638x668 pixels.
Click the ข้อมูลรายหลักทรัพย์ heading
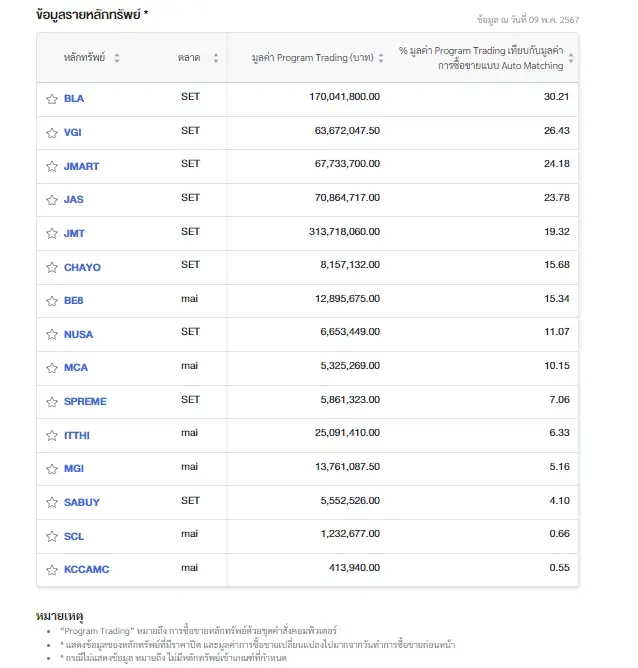92,14
